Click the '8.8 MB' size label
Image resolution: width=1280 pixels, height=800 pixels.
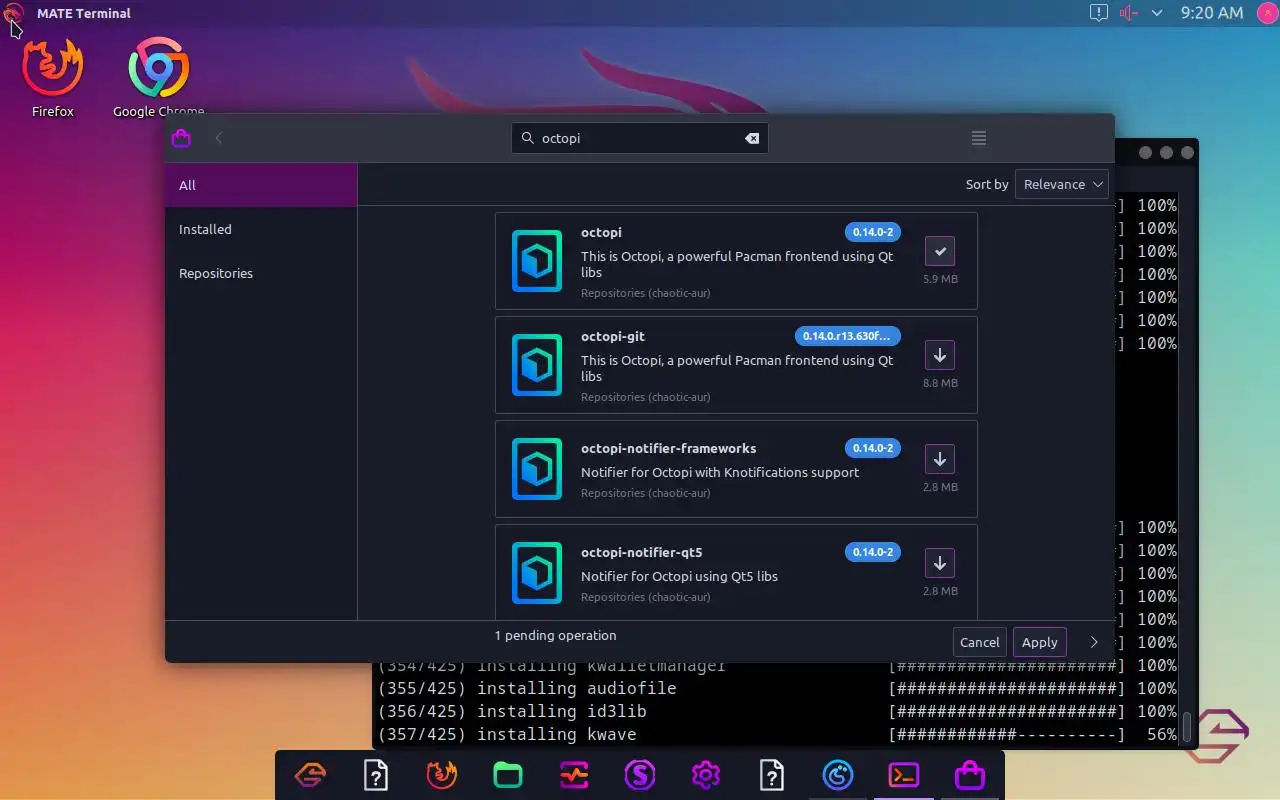tap(940, 383)
